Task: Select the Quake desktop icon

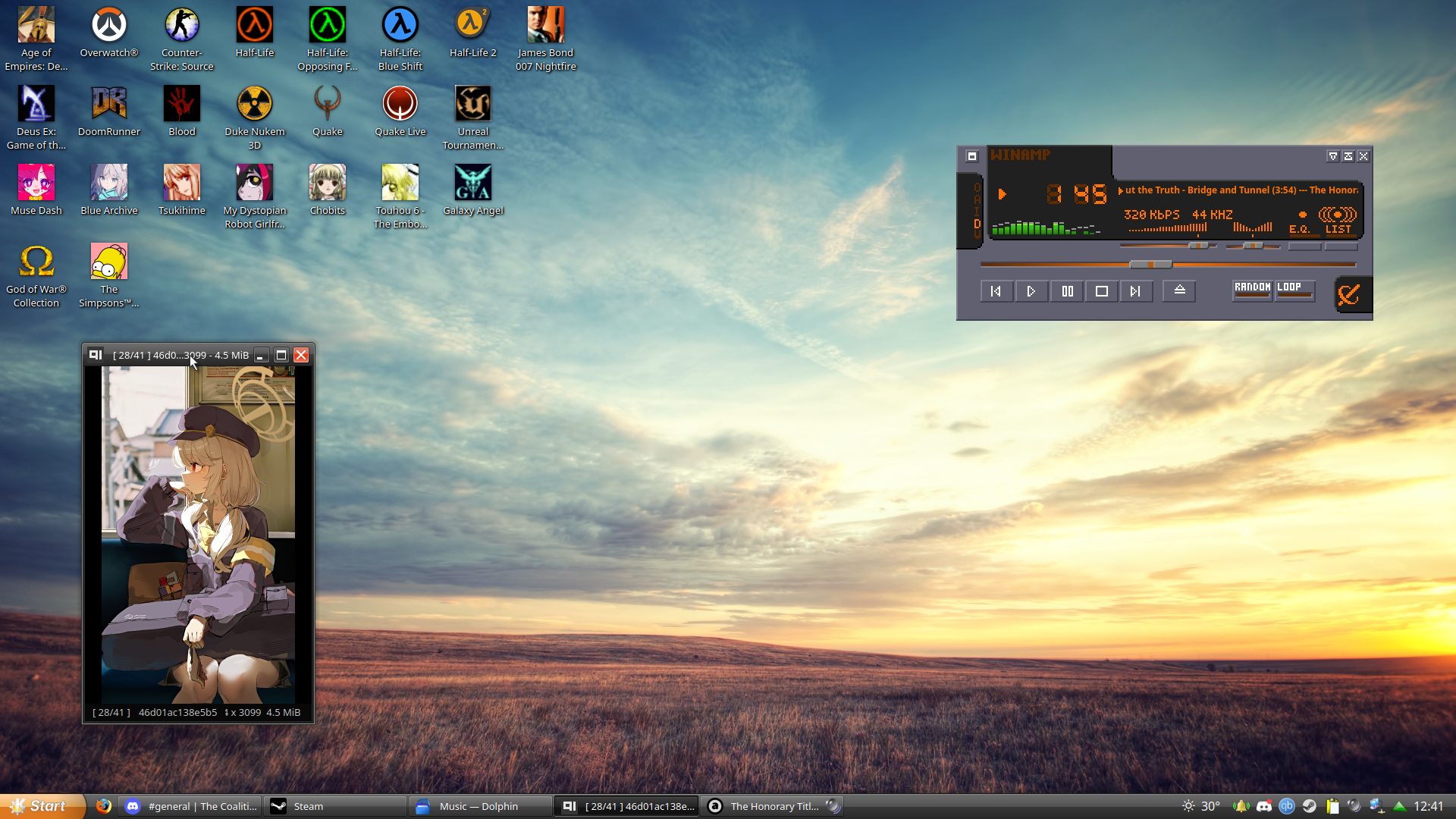Action: (328, 111)
